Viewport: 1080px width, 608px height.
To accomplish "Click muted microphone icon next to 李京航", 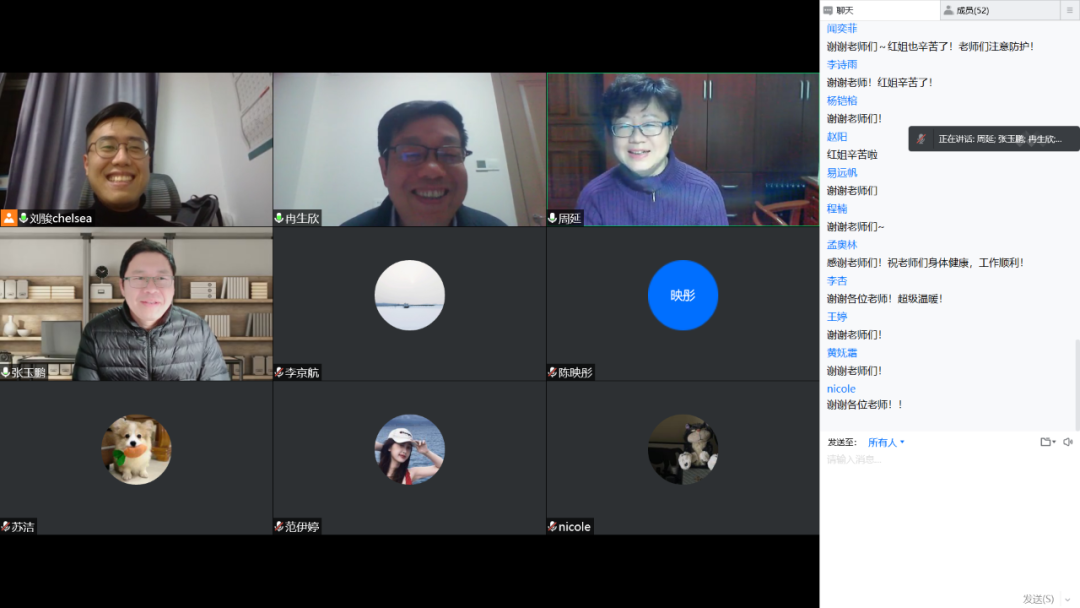I will (x=279, y=372).
